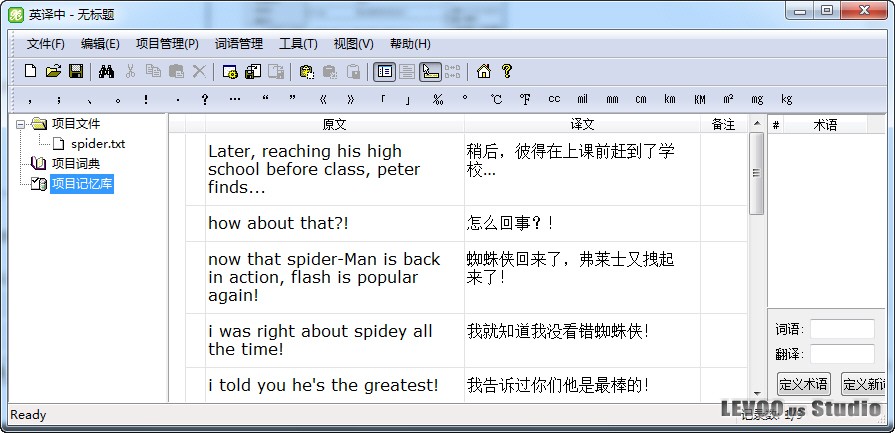Click the 词语 input field
The width and height of the screenshot is (895, 433).
[x=842, y=329]
